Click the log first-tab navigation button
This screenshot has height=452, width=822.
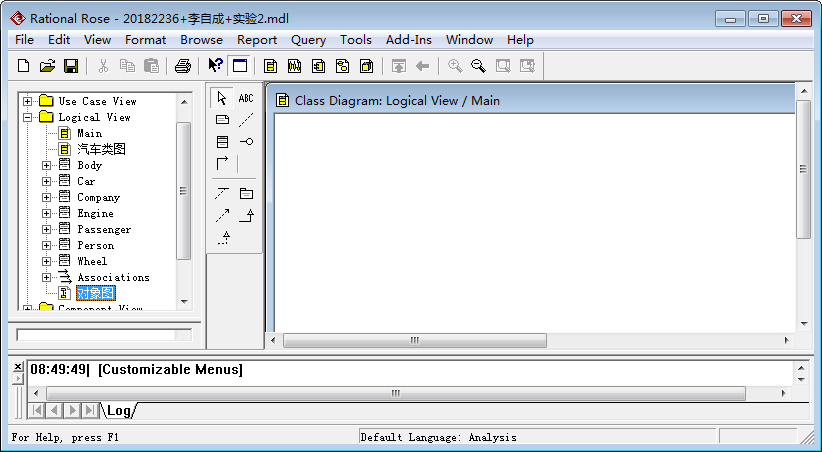click(37, 410)
